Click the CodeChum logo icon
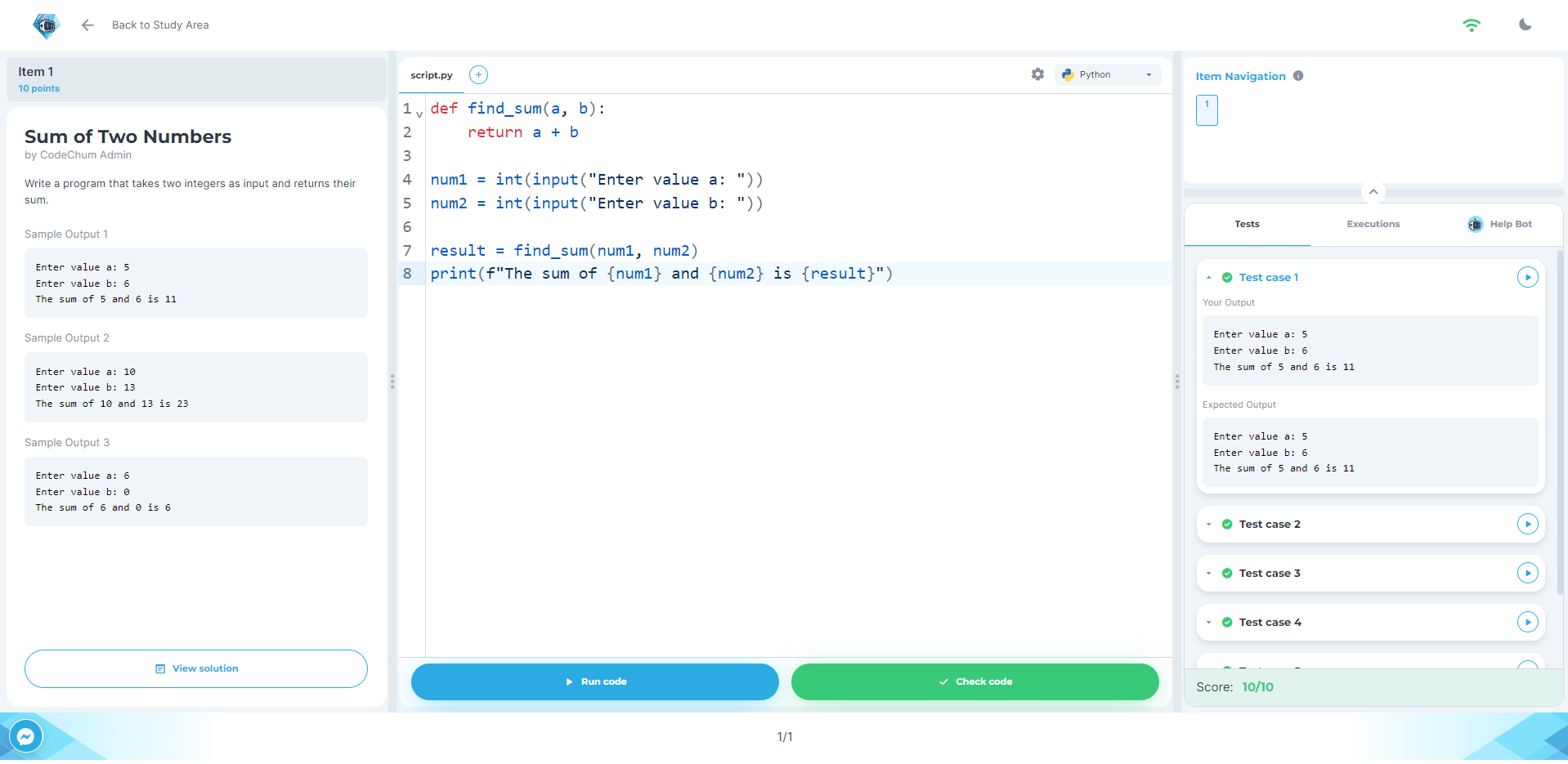This screenshot has width=1568, height=764. click(x=47, y=25)
